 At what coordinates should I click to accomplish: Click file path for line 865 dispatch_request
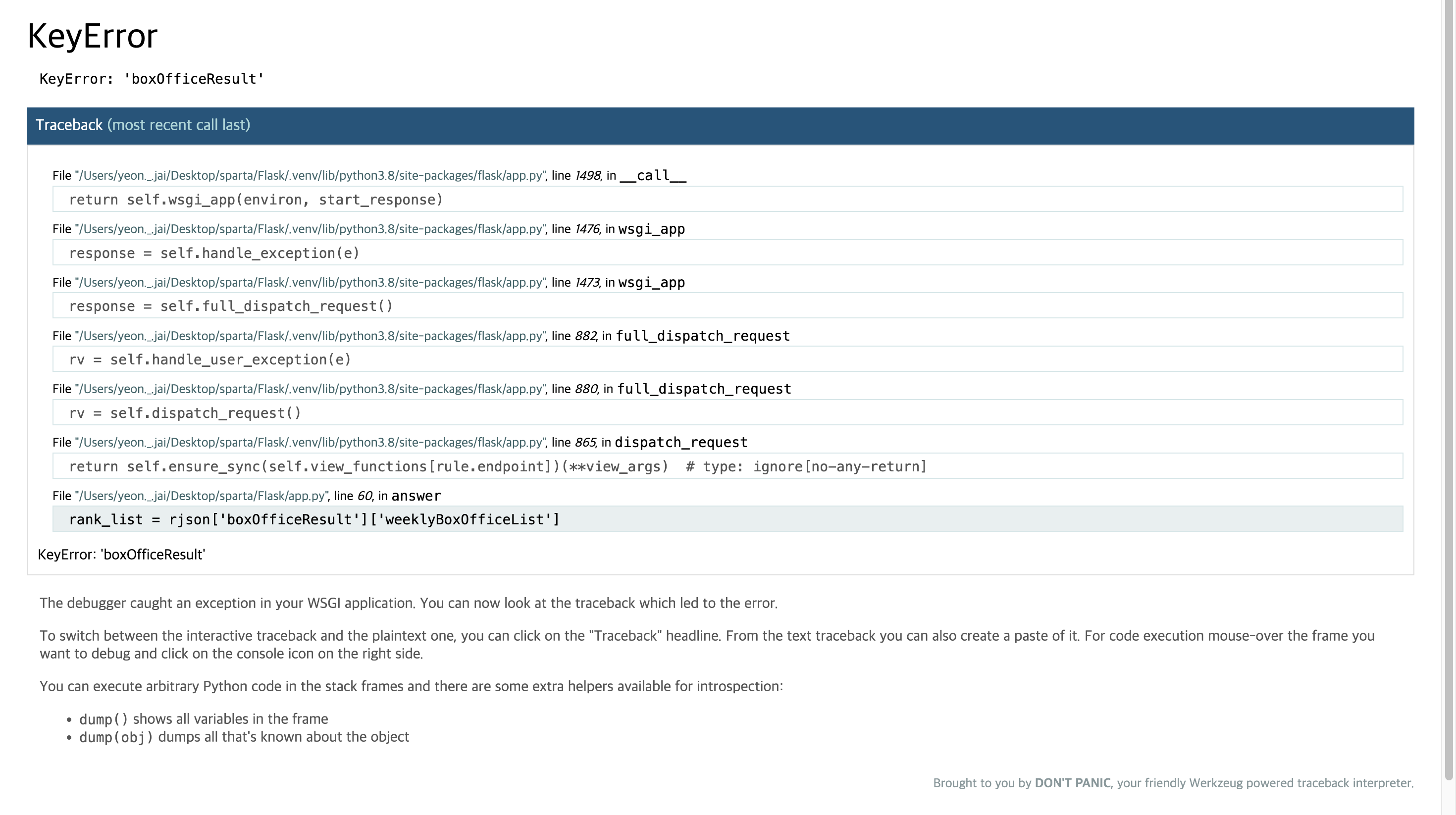click(310, 443)
